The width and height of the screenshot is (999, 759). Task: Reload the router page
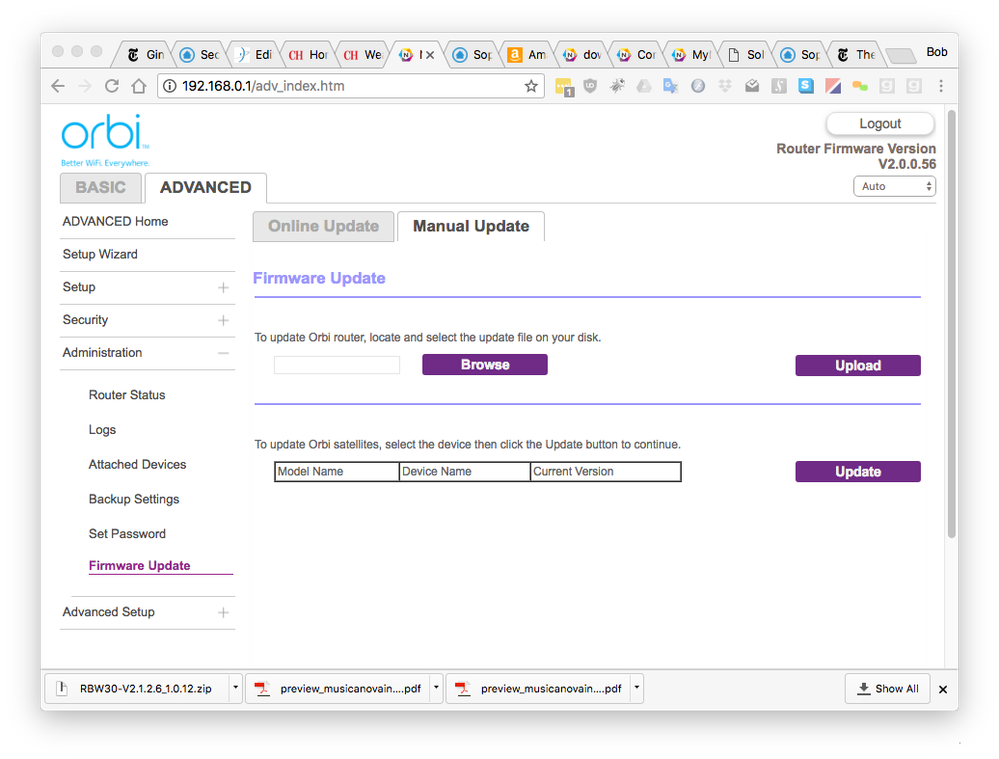(111, 86)
